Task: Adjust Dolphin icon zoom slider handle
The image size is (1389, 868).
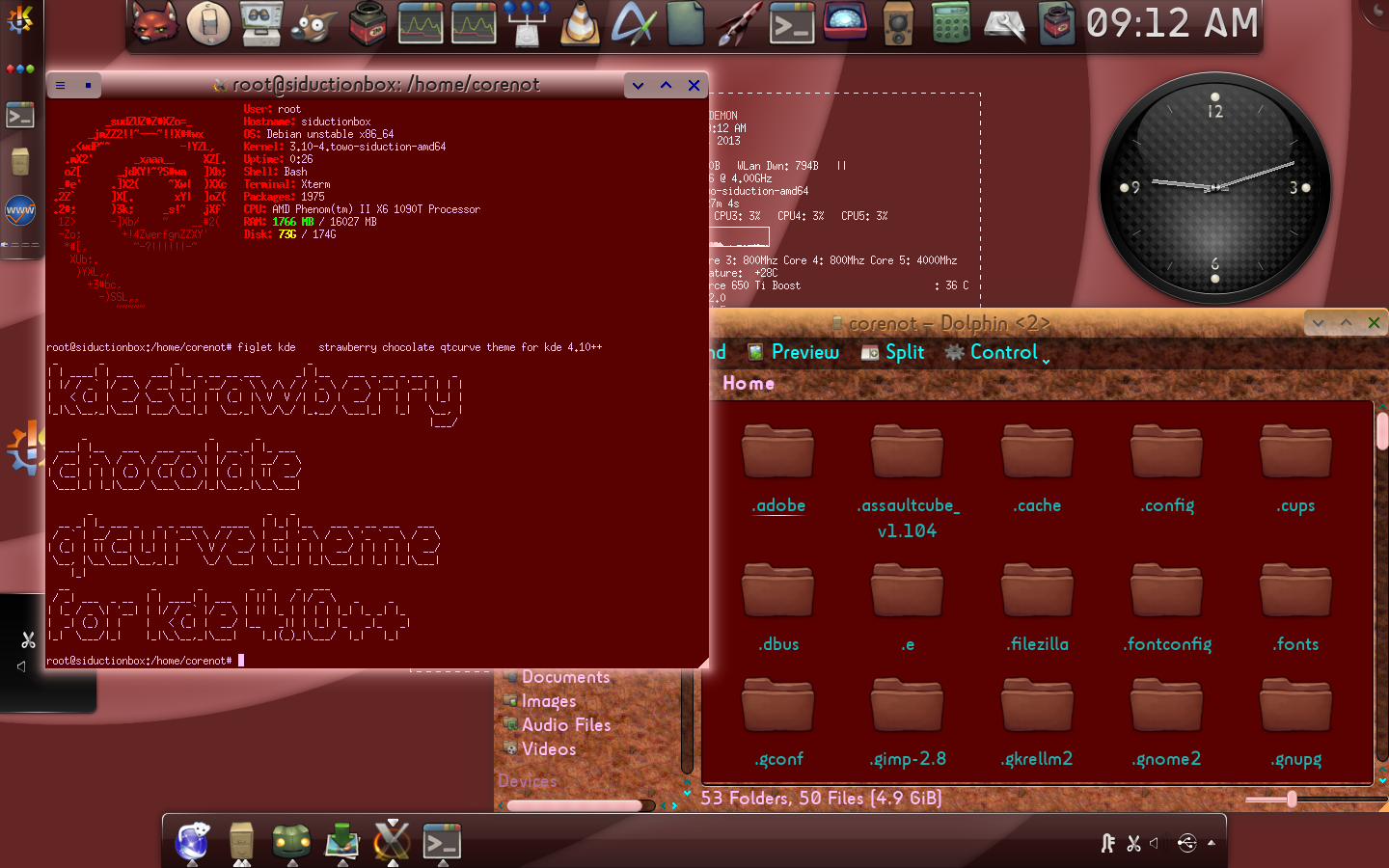Action: 1292,799
